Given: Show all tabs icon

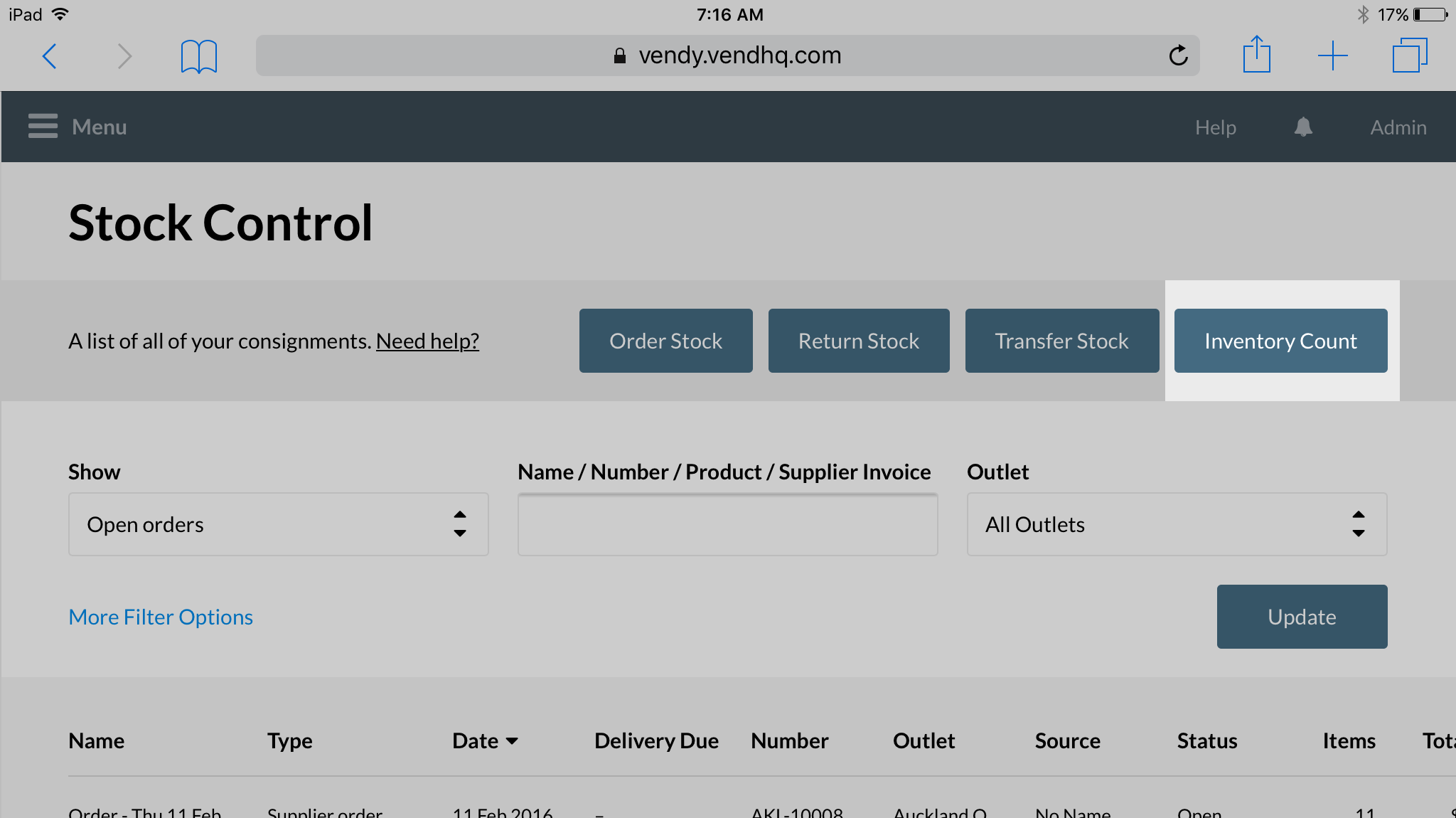Looking at the screenshot, I should tap(1409, 55).
